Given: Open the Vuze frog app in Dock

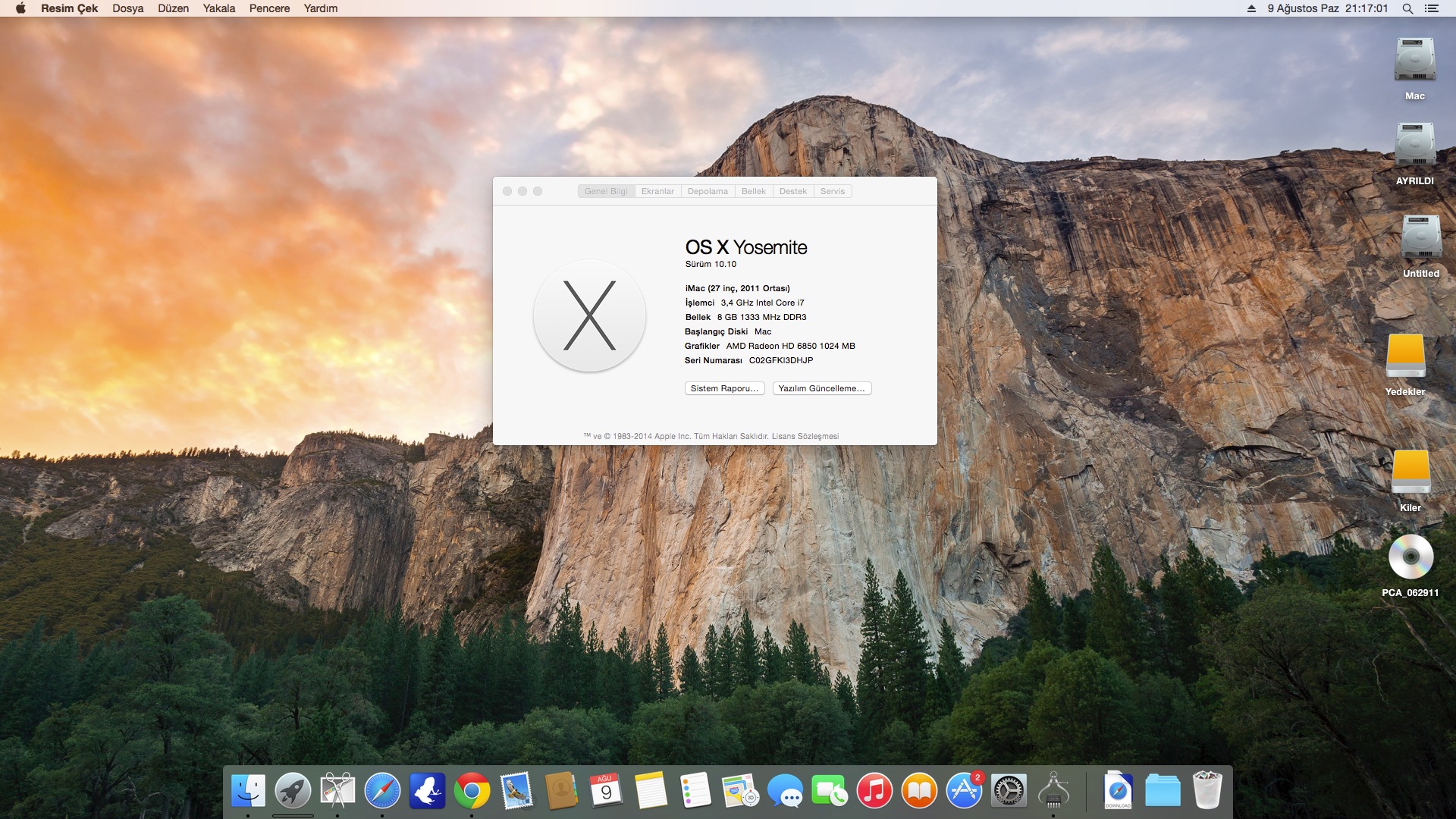Looking at the screenshot, I should 427,791.
